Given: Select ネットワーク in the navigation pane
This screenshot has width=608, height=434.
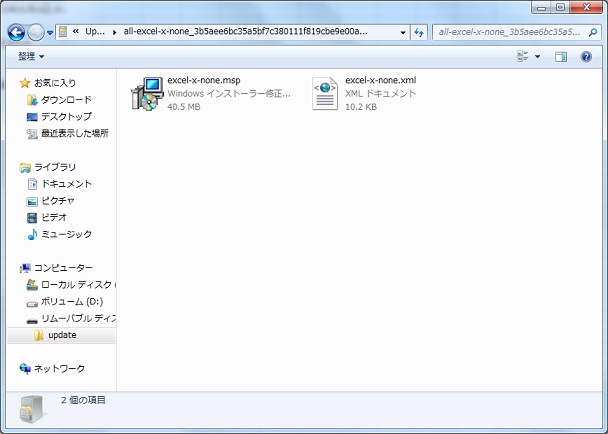Looking at the screenshot, I should click(59, 368).
